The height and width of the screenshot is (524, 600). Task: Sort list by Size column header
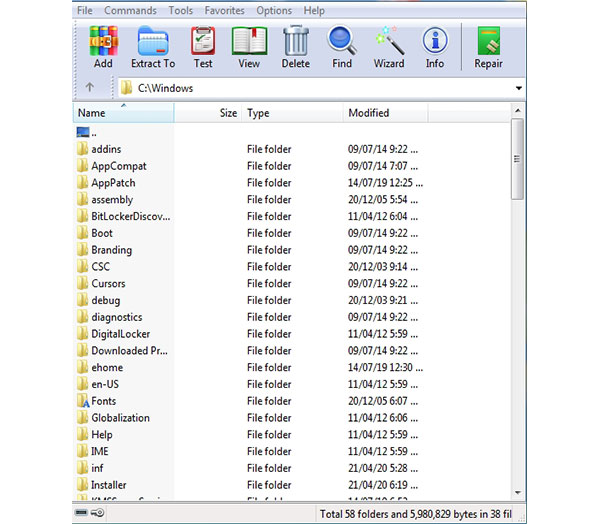tap(208, 113)
